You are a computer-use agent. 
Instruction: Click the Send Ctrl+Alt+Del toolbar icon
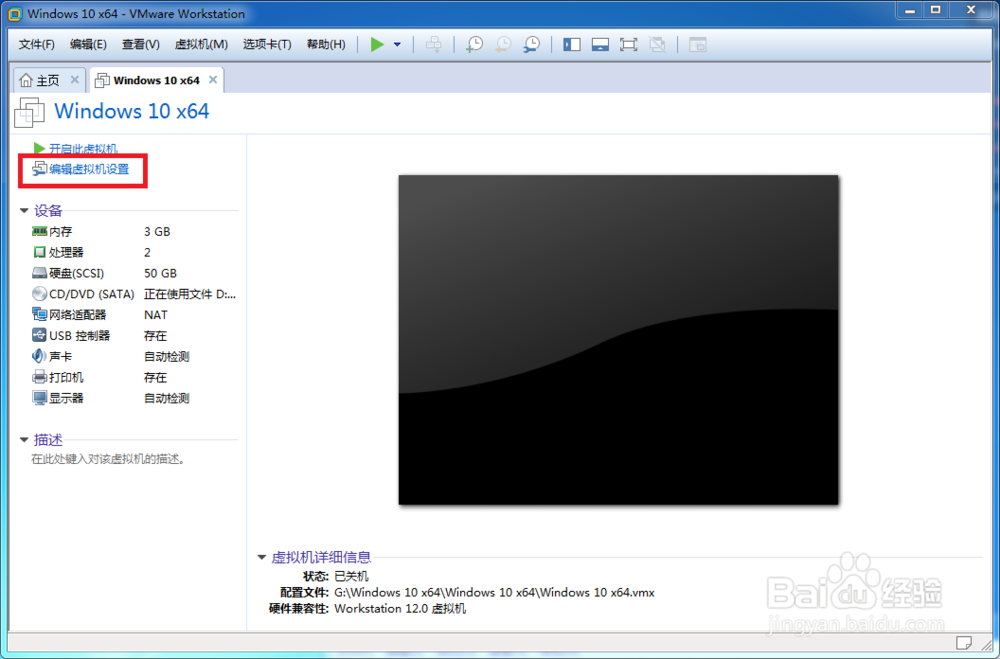coord(434,45)
